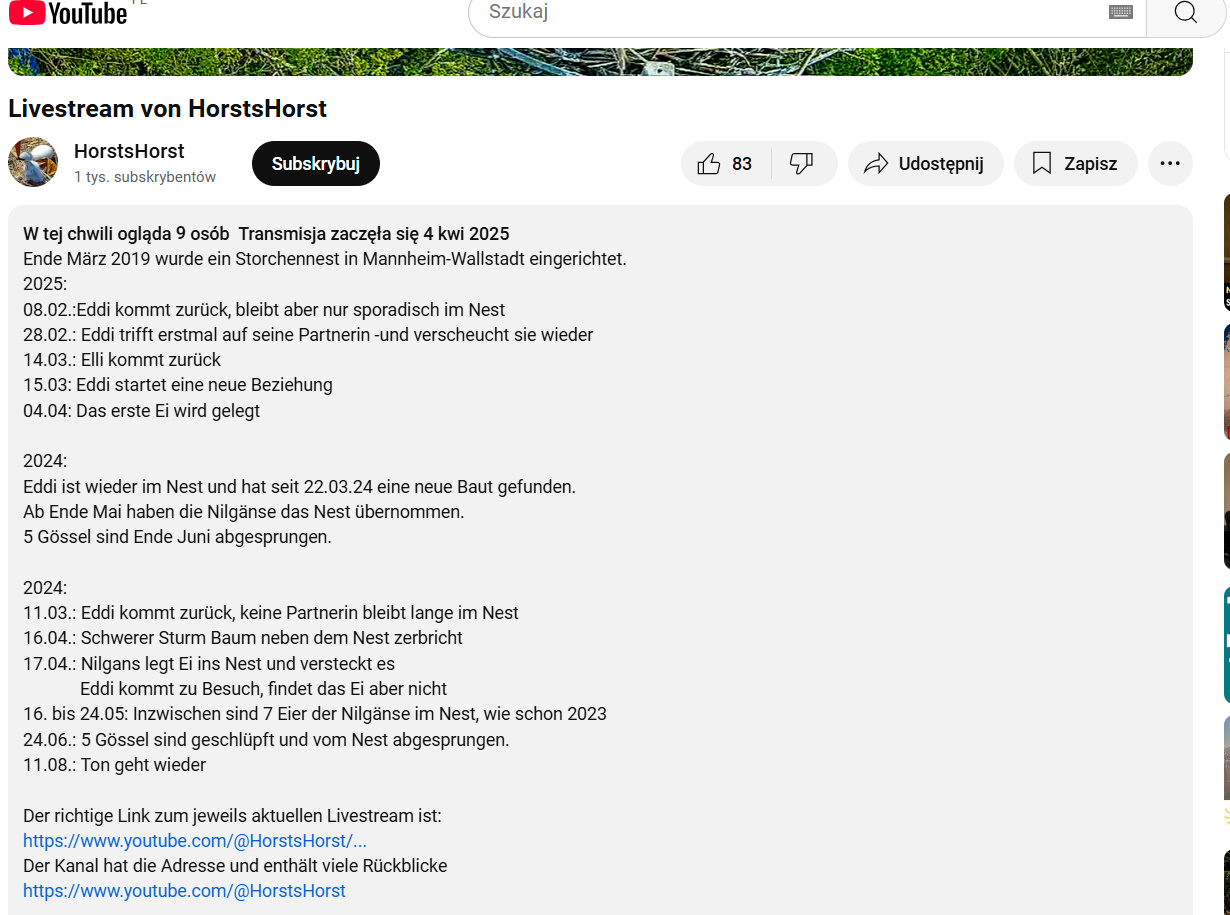Select the first suggested video thumbnail on right
This screenshot has height=915, width=1230.
tap(1227, 252)
